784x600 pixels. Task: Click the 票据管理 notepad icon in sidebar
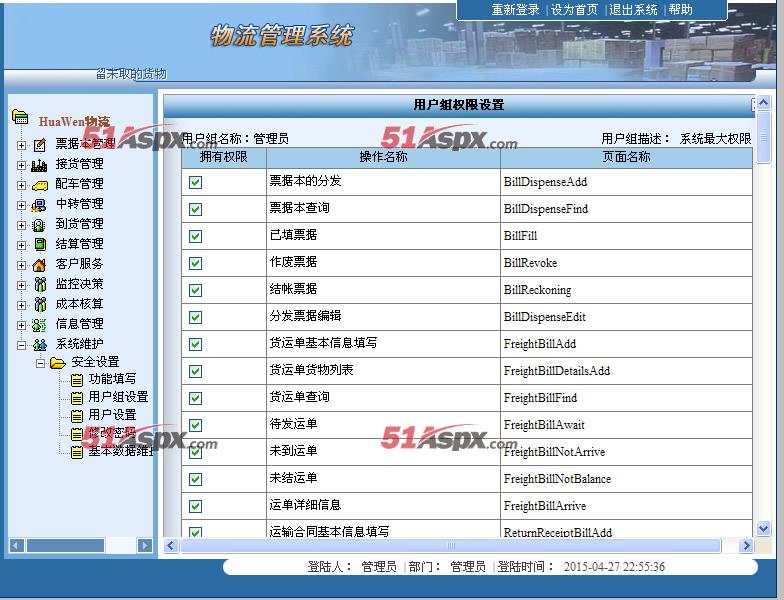pyautogui.click(x=39, y=144)
